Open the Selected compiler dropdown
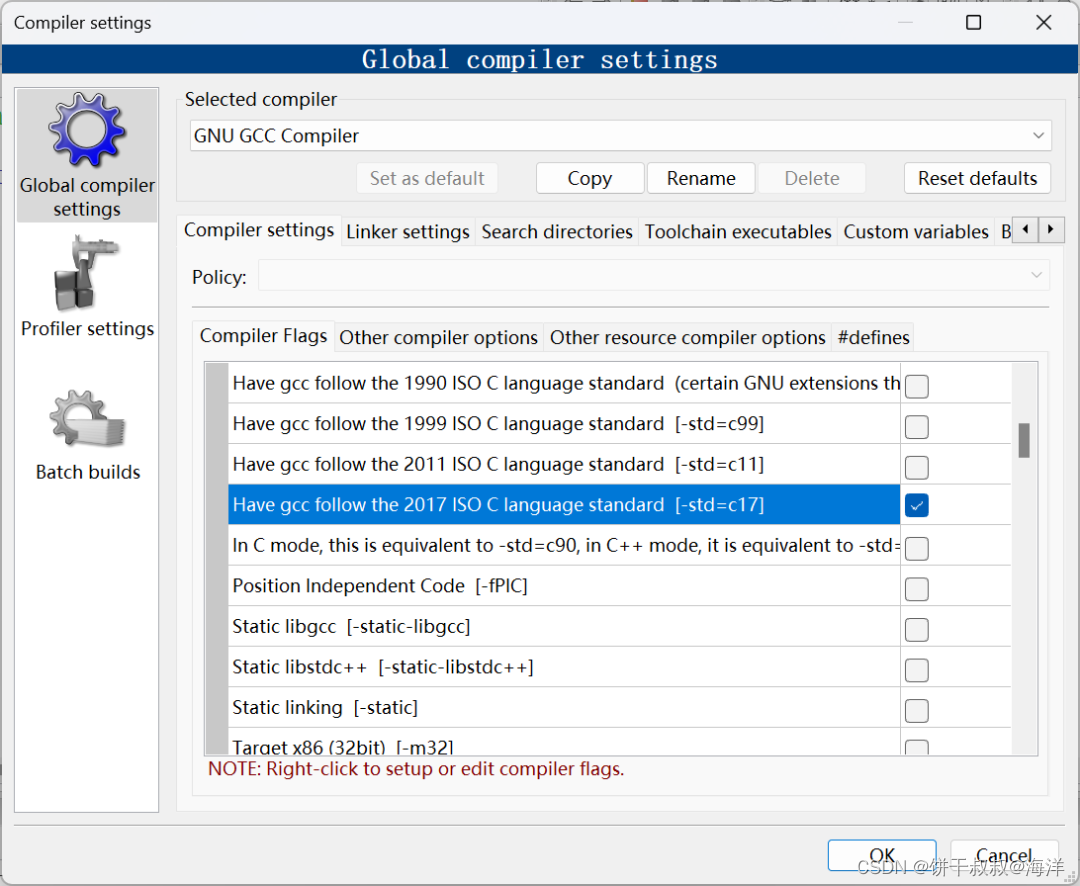Screen dimensions: 1080x886 tap(620, 136)
